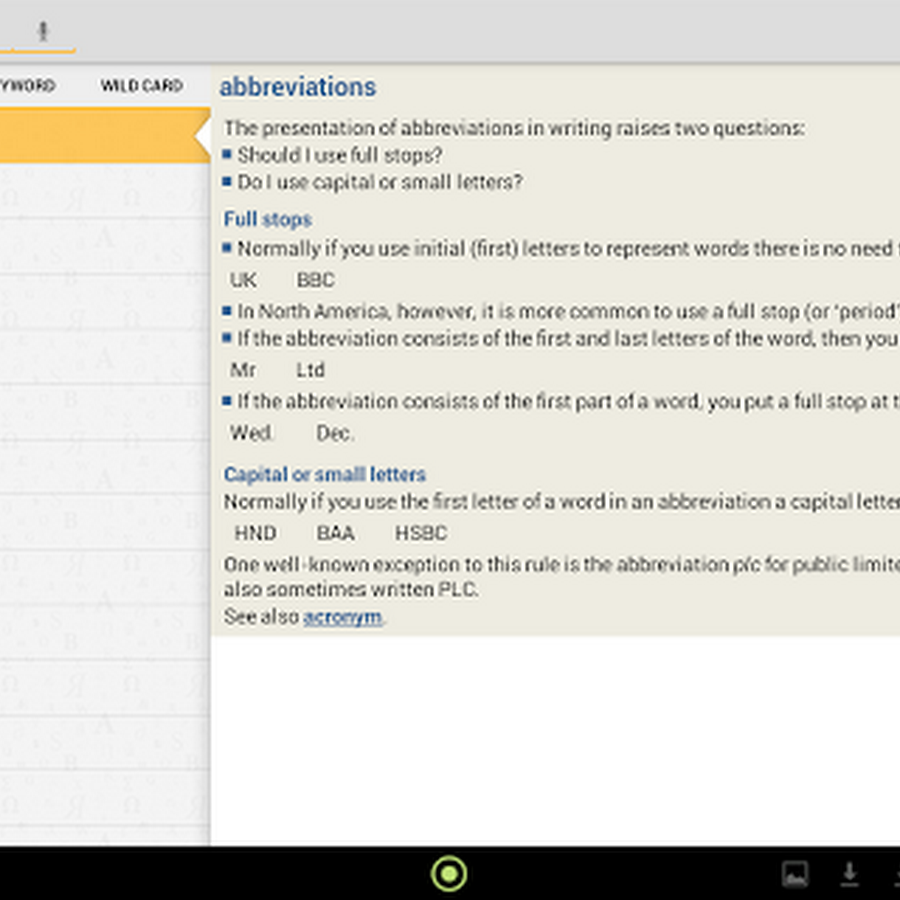
Task: Select the example text Mr
Action: pyautogui.click(x=243, y=370)
